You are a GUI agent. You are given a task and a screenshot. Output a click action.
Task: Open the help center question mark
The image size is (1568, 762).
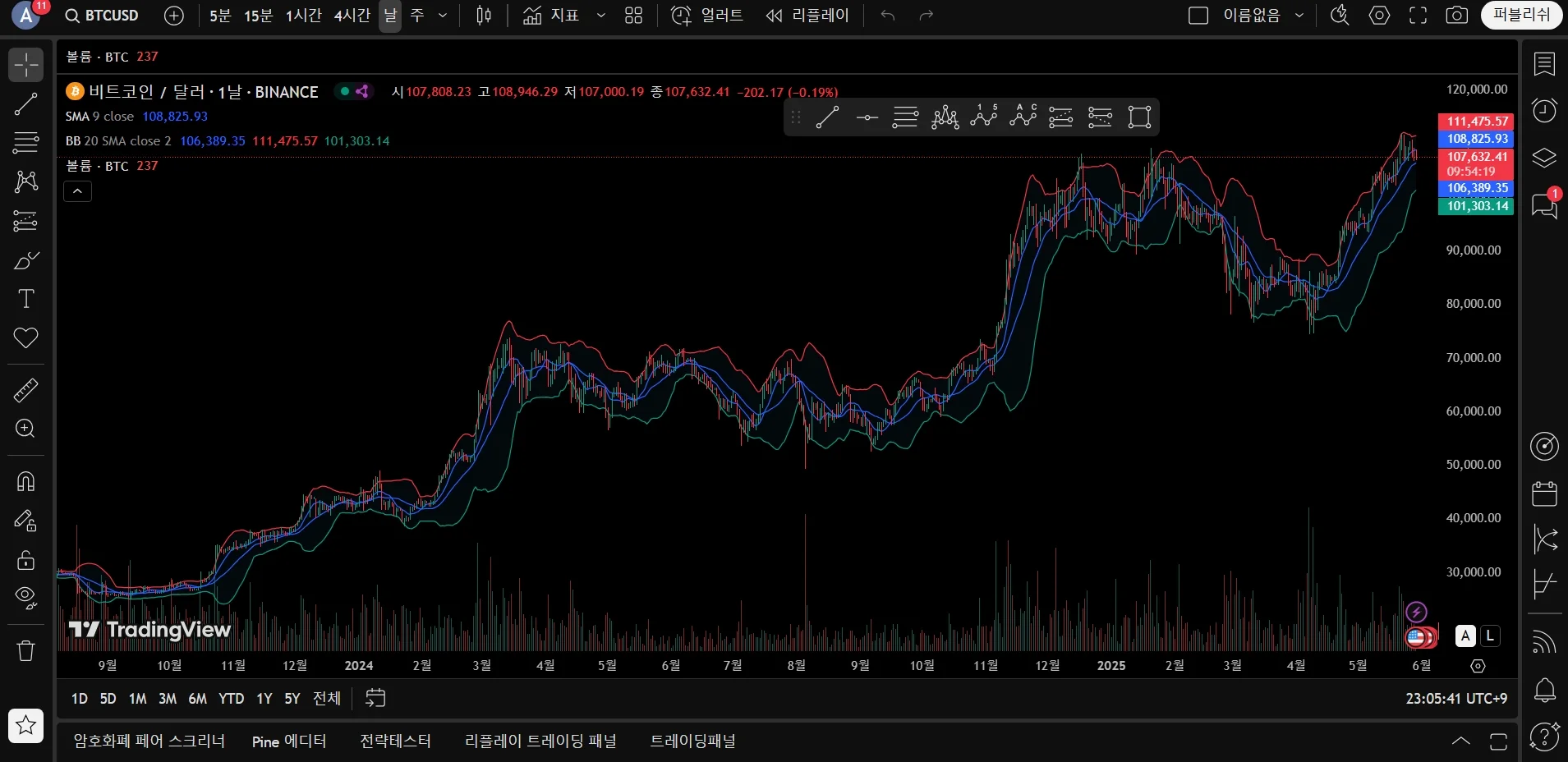1545,736
